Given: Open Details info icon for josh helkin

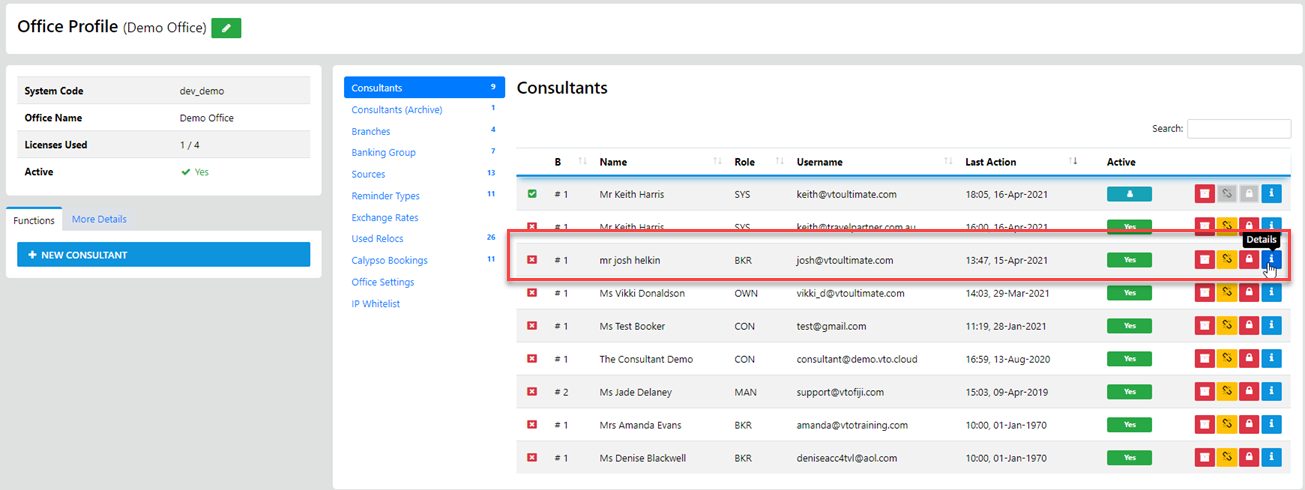Looking at the screenshot, I should click(1271, 260).
